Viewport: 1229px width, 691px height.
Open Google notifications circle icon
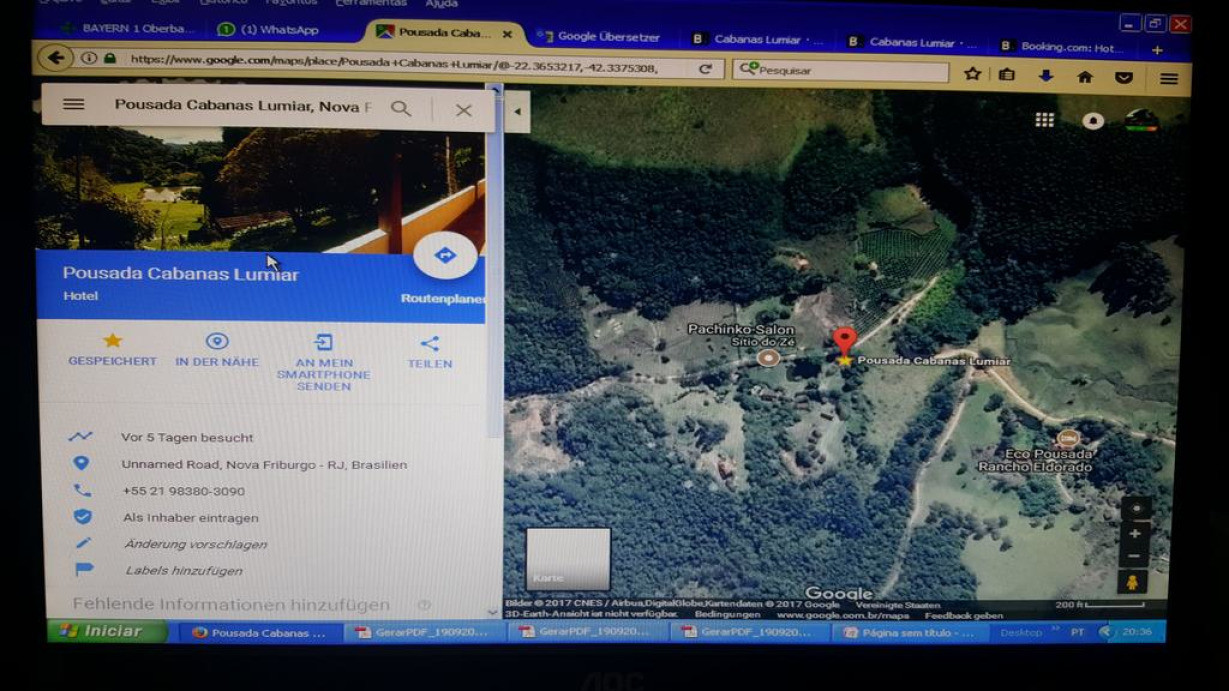[1093, 121]
